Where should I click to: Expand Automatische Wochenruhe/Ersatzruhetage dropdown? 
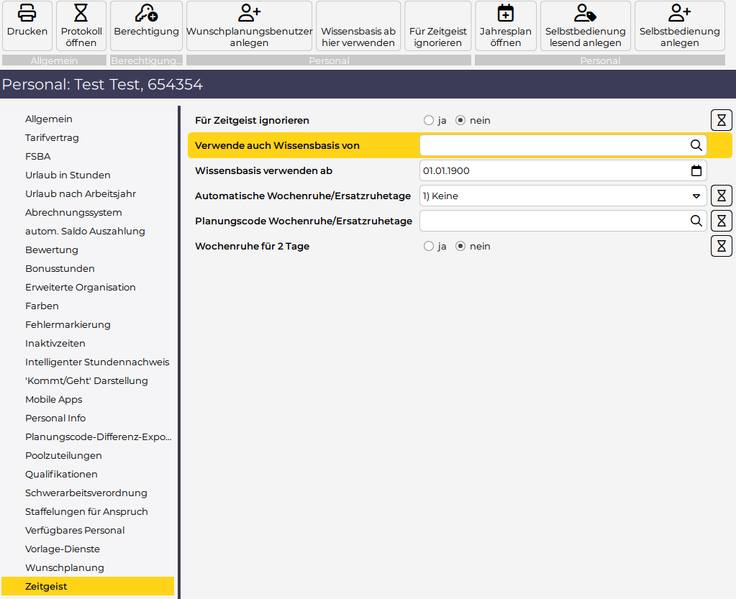tap(696, 196)
